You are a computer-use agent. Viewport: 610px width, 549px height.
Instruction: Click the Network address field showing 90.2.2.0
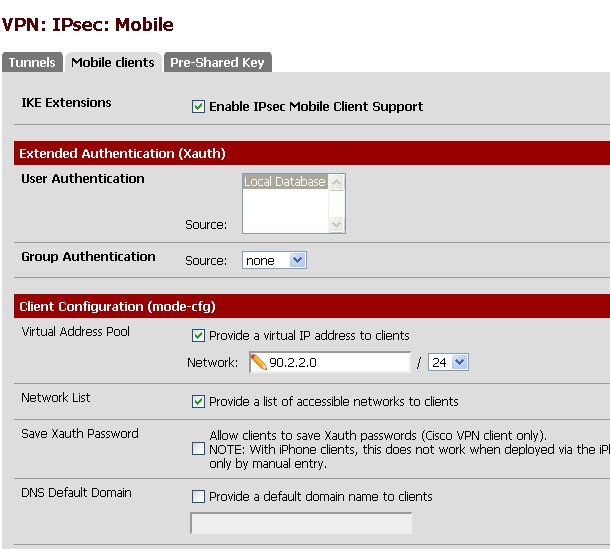pos(330,362)
